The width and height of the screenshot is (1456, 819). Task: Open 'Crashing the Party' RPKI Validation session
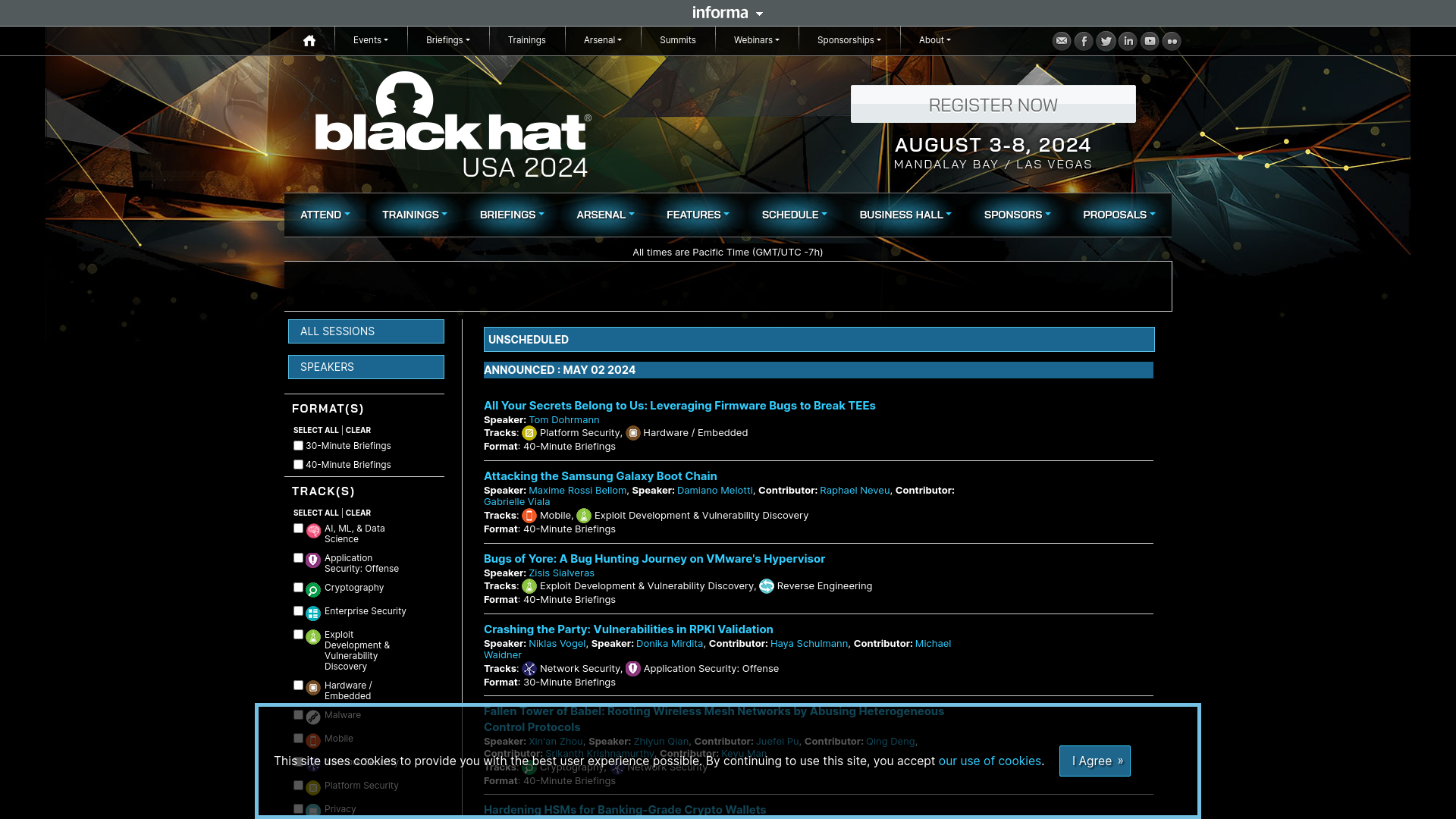point(629,629)
